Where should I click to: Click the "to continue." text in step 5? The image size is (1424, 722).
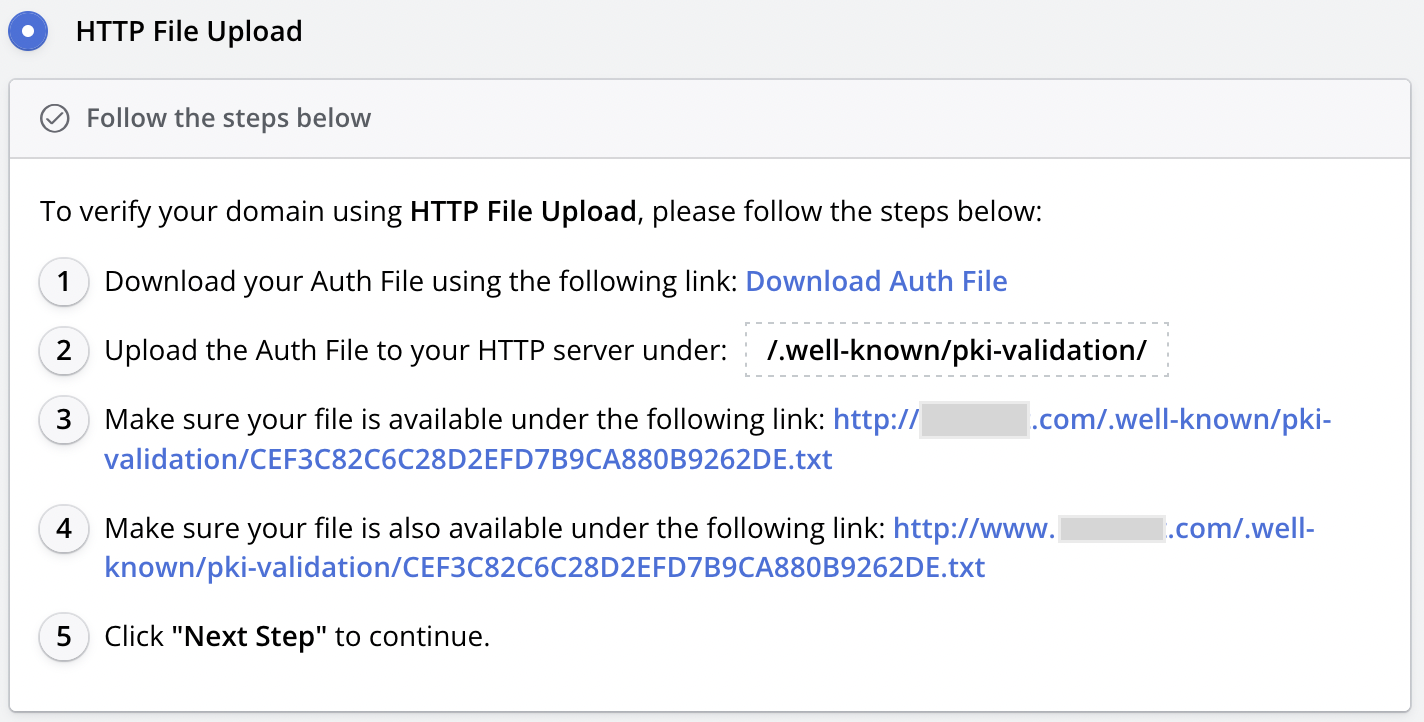coord(412,636)
